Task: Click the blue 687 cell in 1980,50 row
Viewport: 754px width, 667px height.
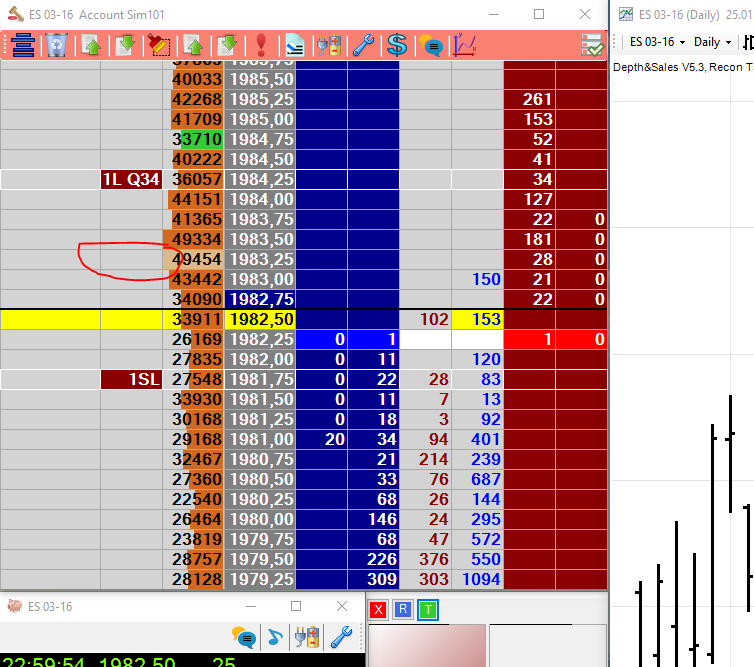Action: click(478, 479)
